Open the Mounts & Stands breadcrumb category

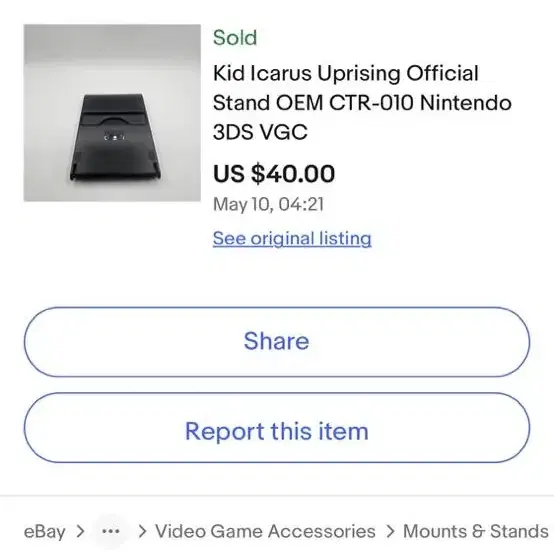click(x=476, y=531)
